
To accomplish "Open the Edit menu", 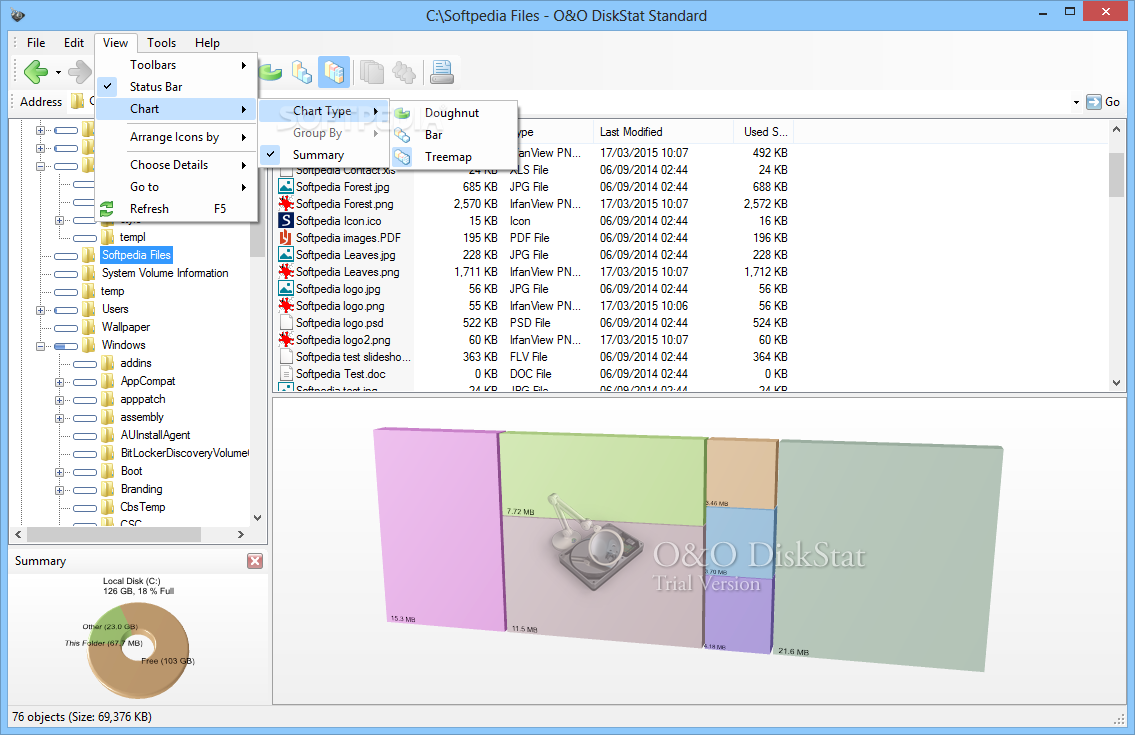I will [x=74, y=43].
